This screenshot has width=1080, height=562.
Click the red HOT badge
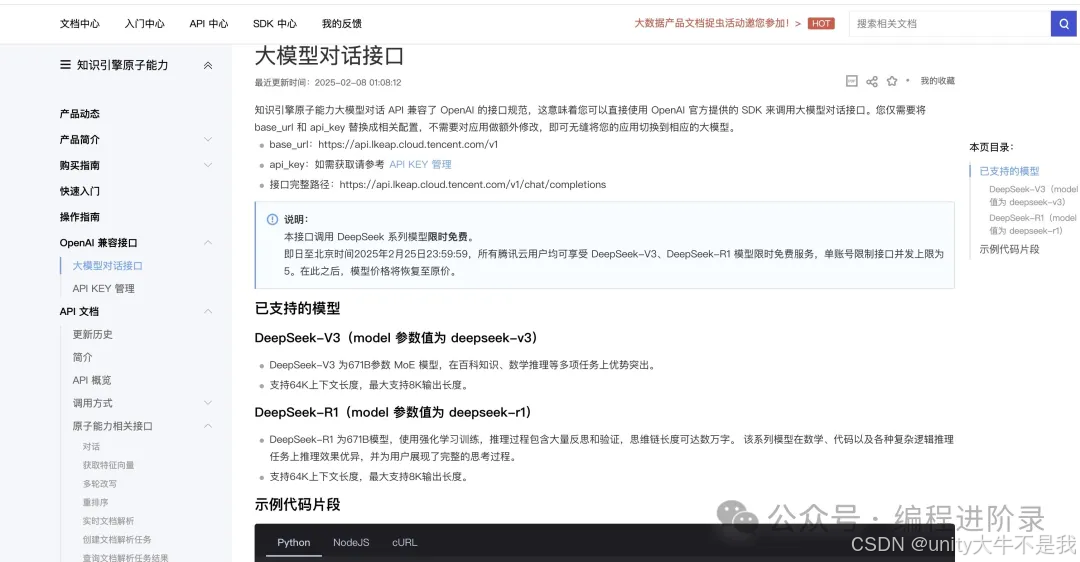point(821,23)
